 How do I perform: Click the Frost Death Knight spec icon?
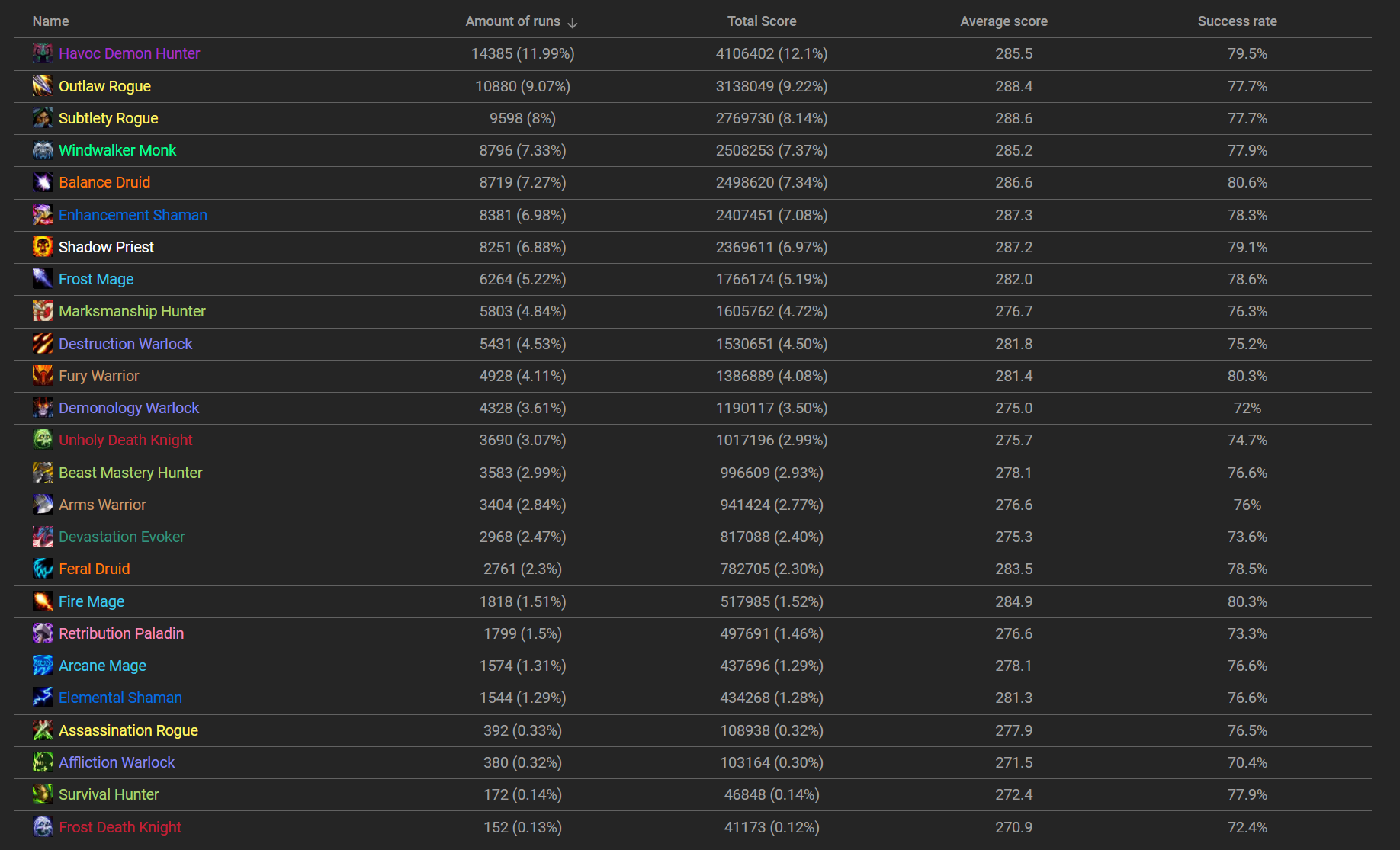pos(43,827)
